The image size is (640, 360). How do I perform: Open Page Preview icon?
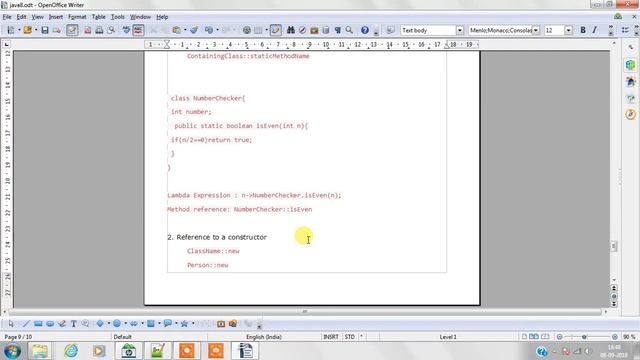pos(111,30)
